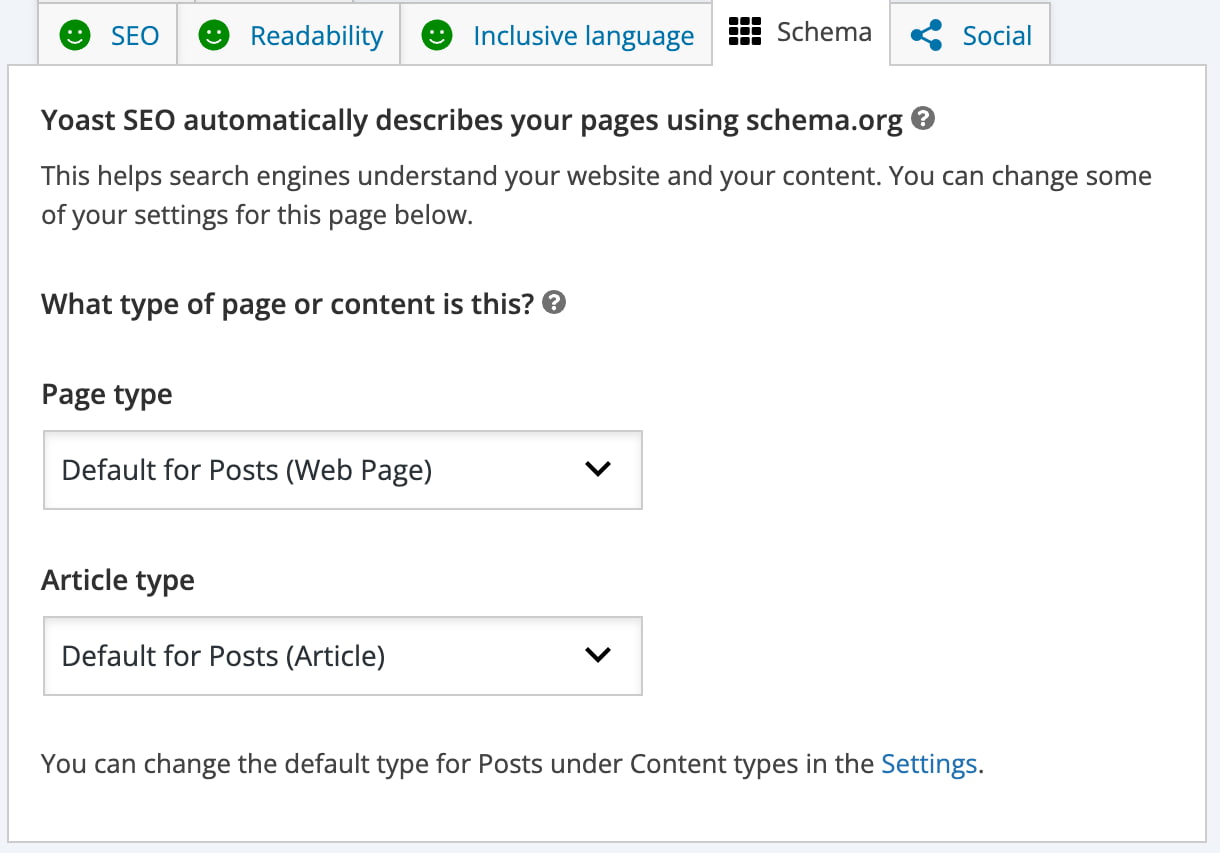Expand the chevron on Default for Posts (Article)

click(598, 655)
